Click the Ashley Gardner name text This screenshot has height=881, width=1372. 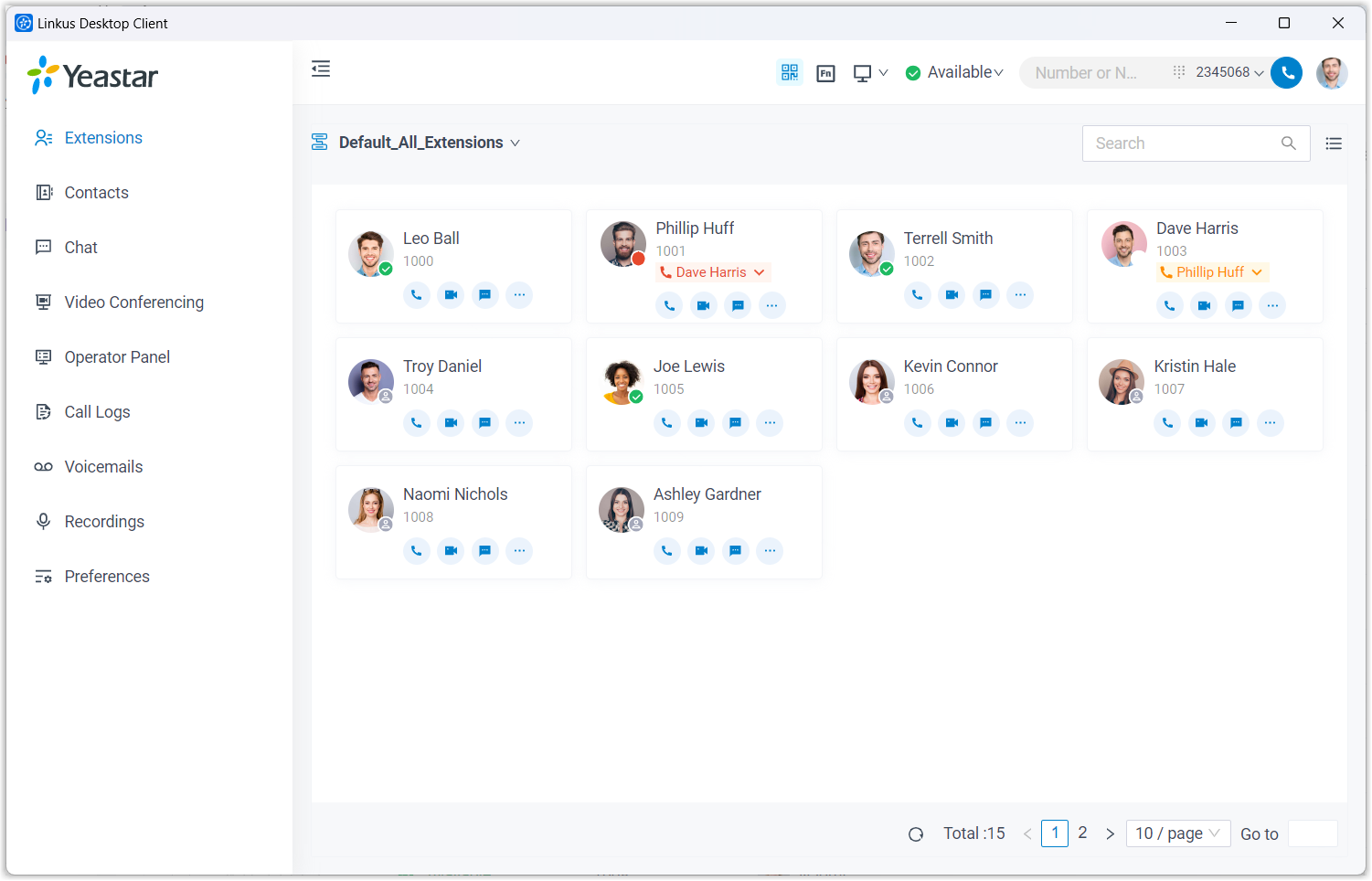click(x=707, y=494)
